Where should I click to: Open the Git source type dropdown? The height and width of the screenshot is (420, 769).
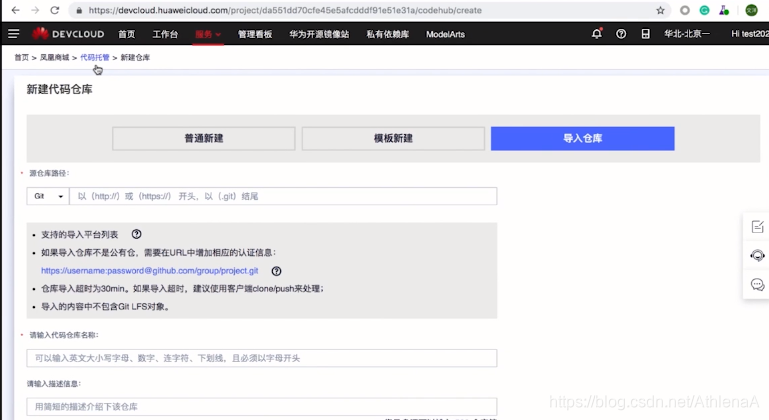pyautogui.click(x=48, y=196)
